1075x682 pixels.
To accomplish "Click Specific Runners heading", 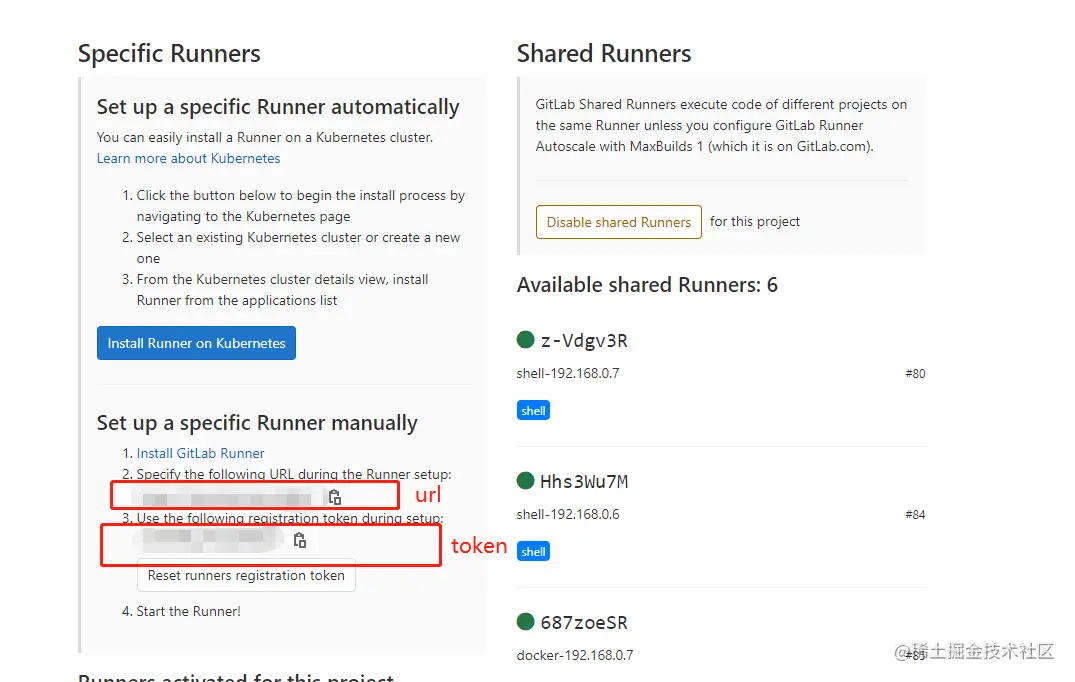I will coord(169,53).
